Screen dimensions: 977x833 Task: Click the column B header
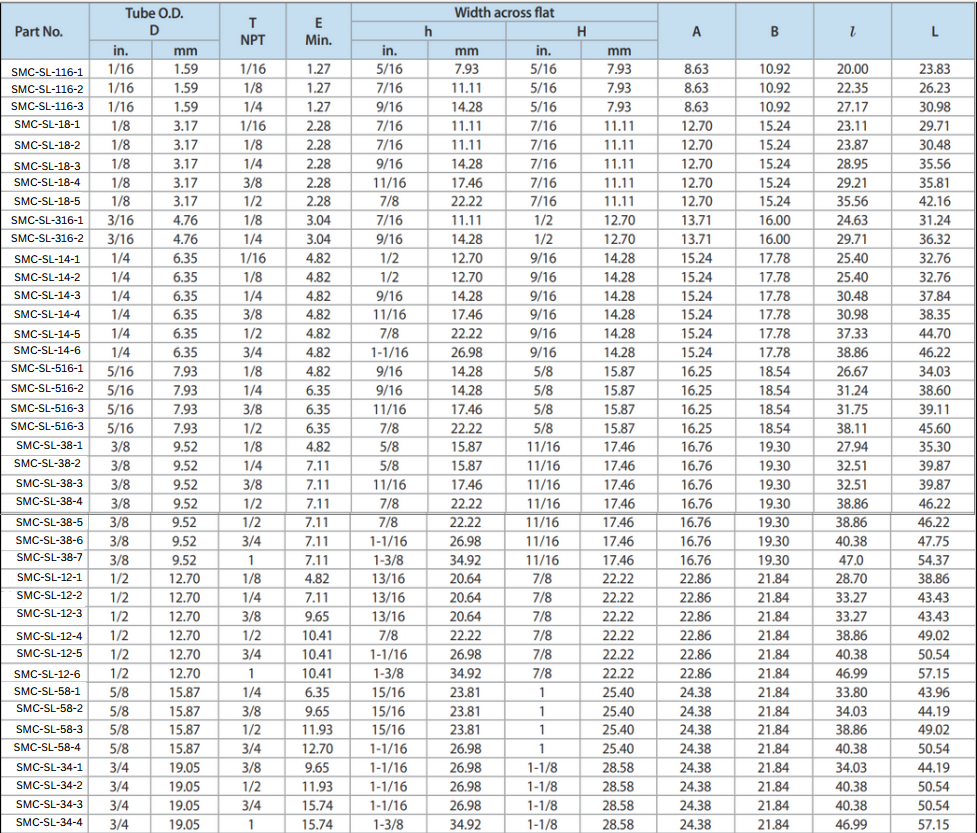(x=774, y=31)
